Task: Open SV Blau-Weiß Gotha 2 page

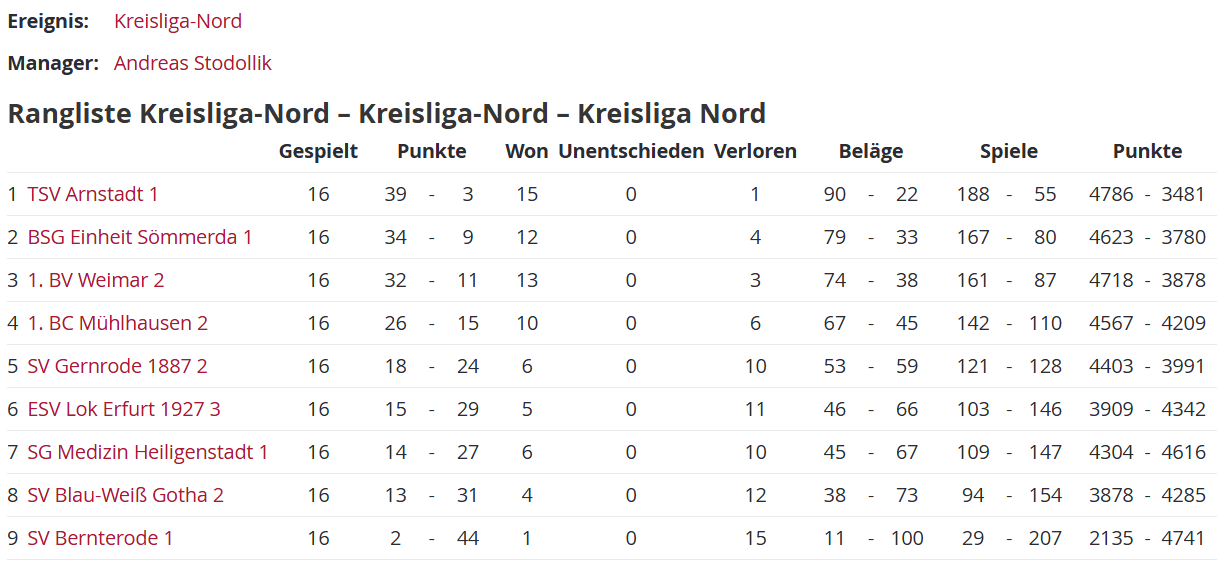Action: [x=126, y=495]
